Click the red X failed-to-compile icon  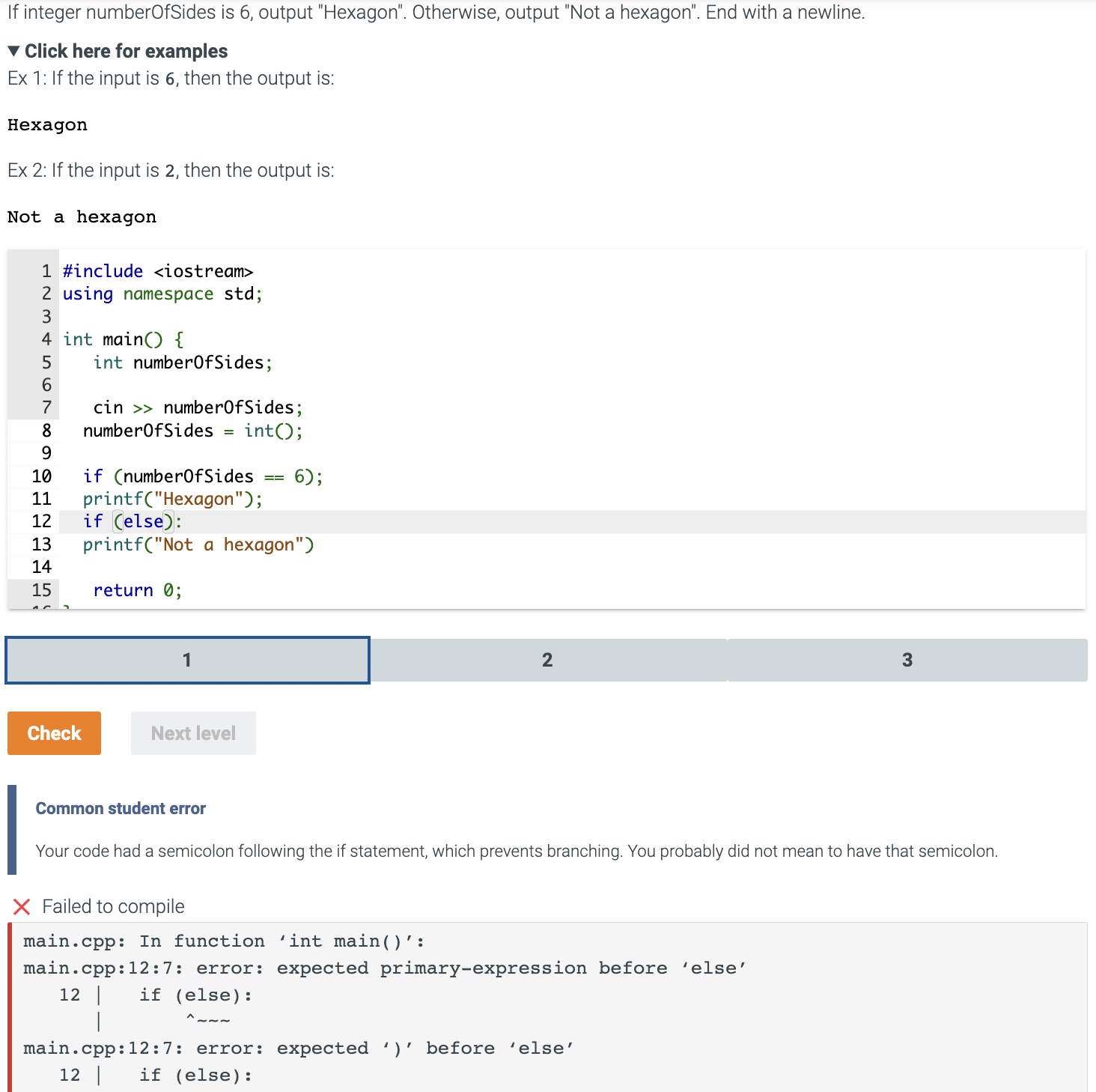(x=22, y=906)
